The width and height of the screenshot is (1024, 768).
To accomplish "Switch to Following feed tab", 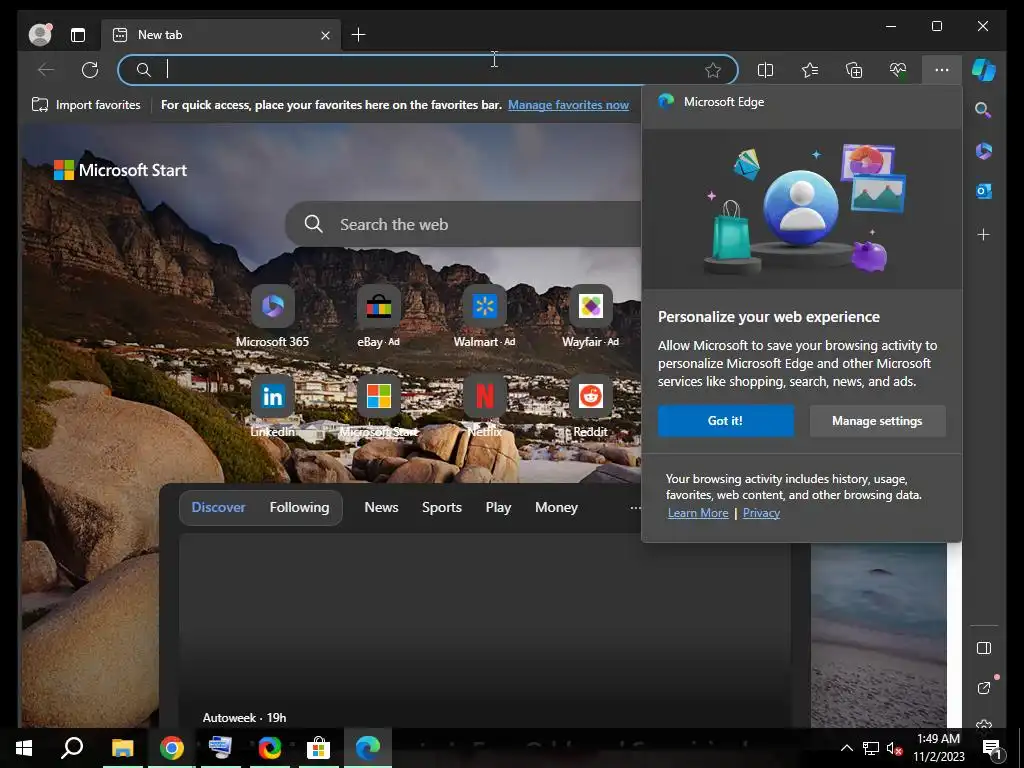I will [299, 507].
